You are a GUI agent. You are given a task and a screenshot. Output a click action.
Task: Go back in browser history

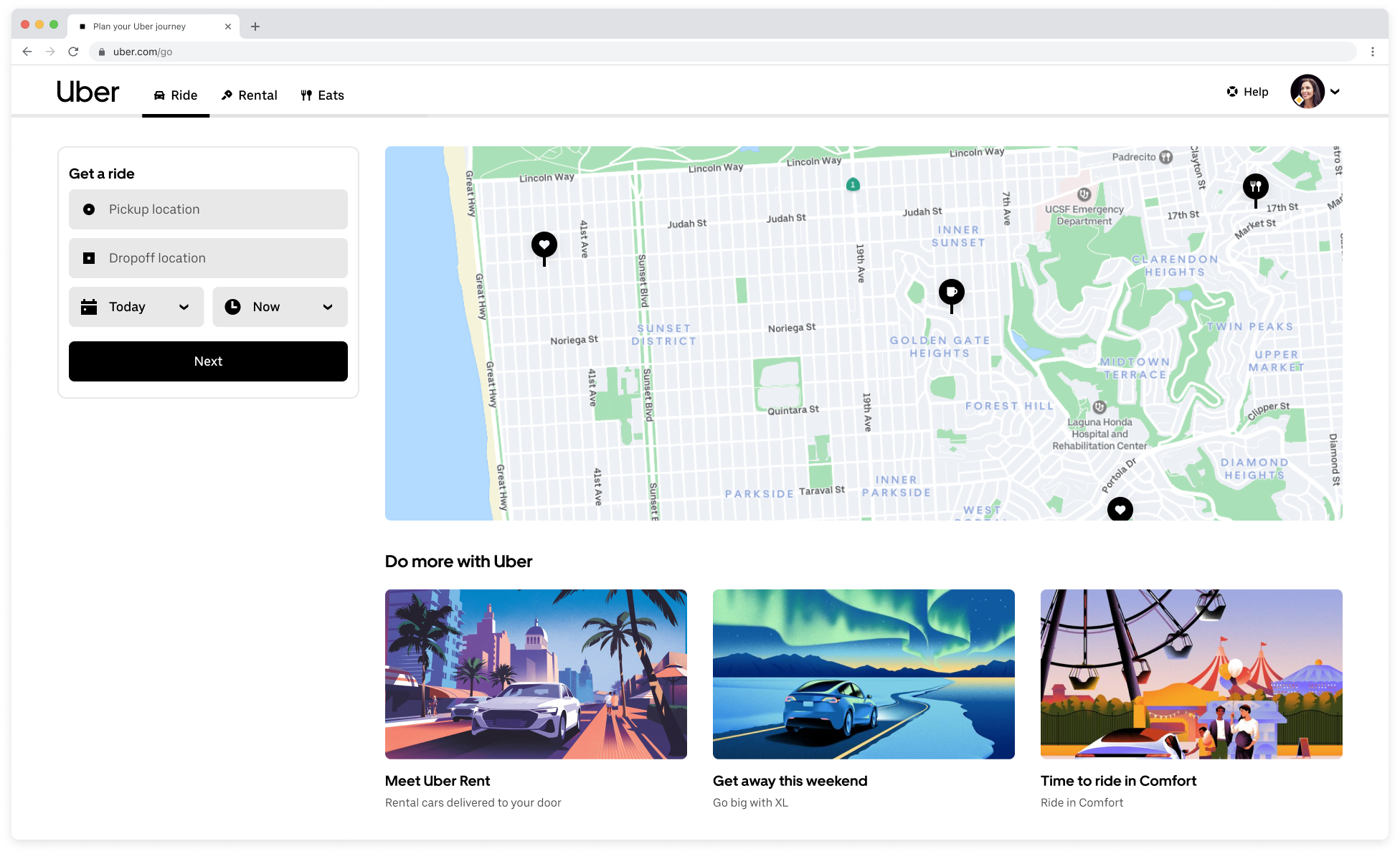click(27, 52)
